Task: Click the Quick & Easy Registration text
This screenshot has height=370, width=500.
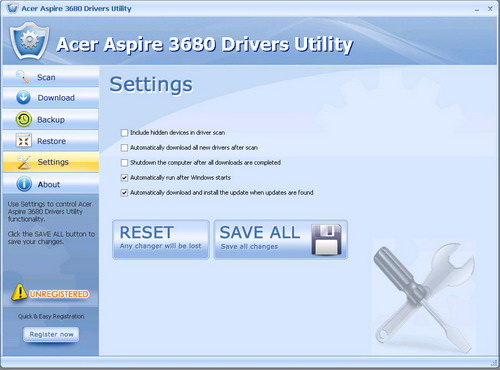Action: tap(51, 316)
